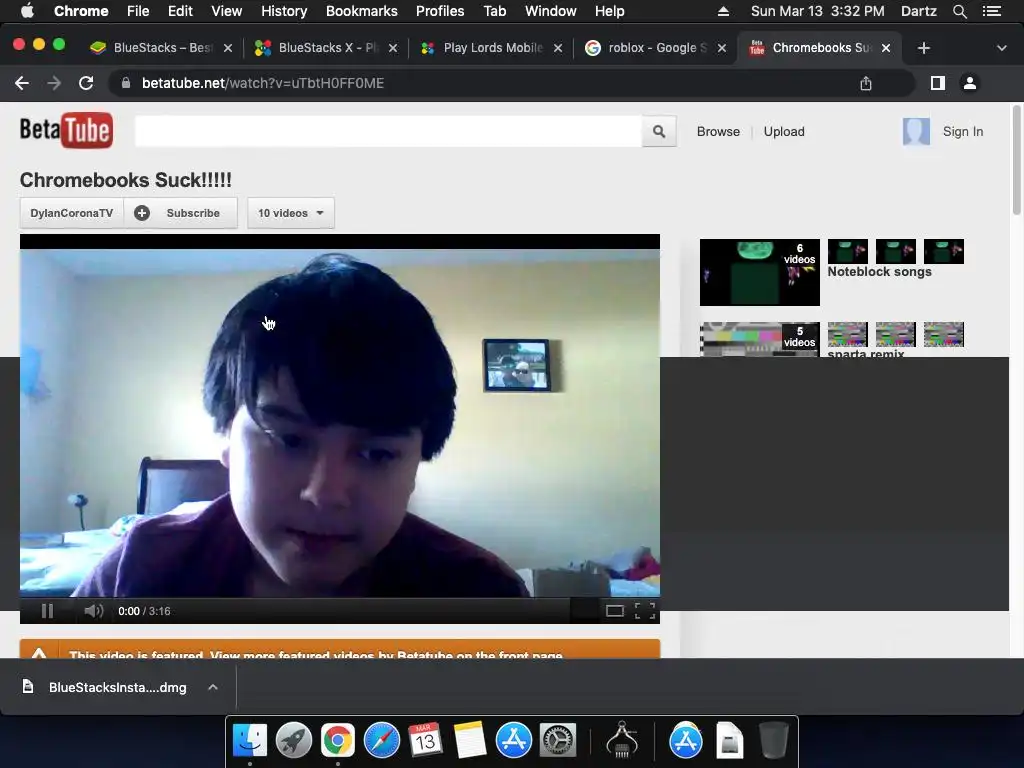The image size is (1024, 768).
Task: Switch to the BlueStacks – Best tab
Action: tap(161, 48)
